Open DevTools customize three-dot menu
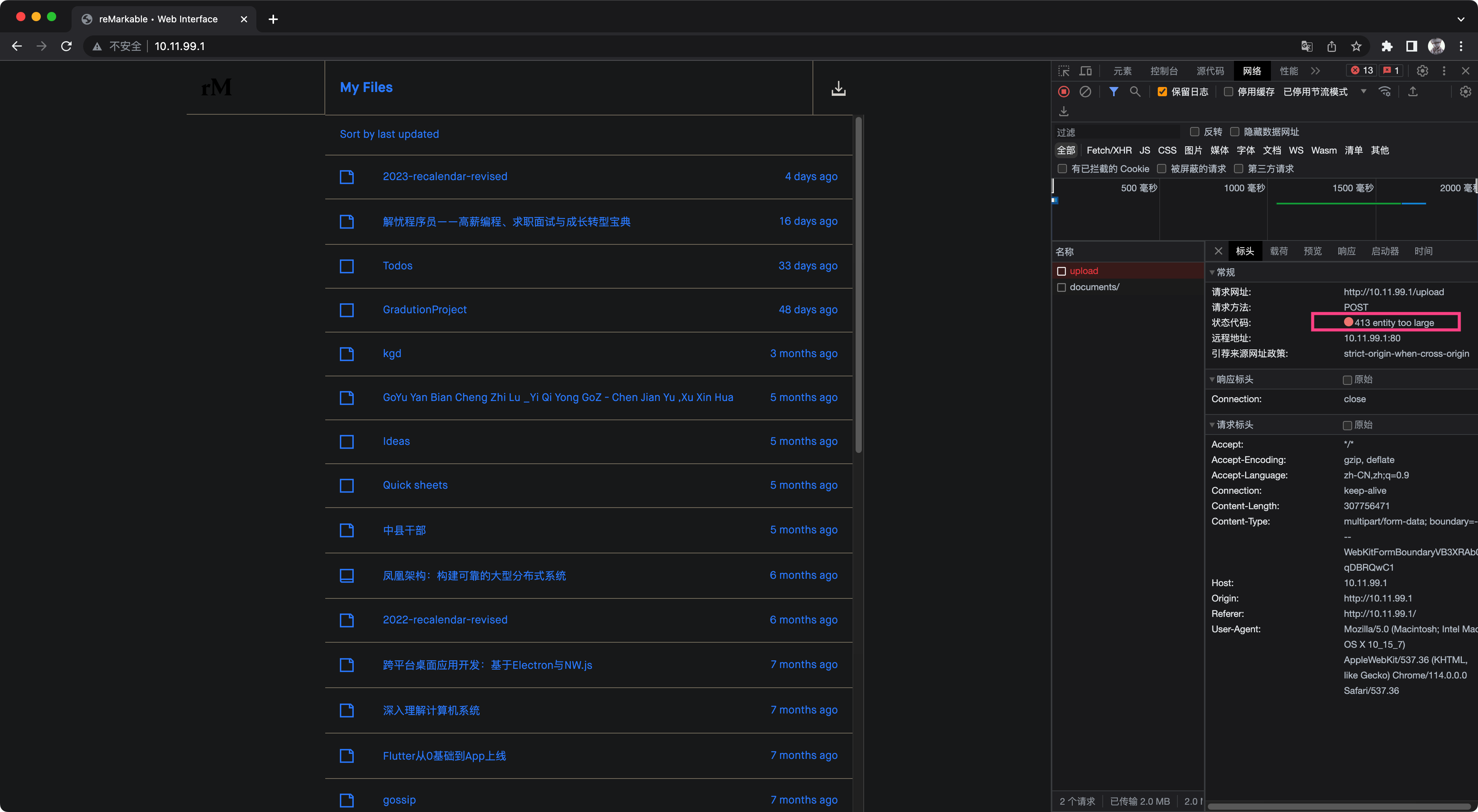1478x812 pixels. [x=1444, y=70]
